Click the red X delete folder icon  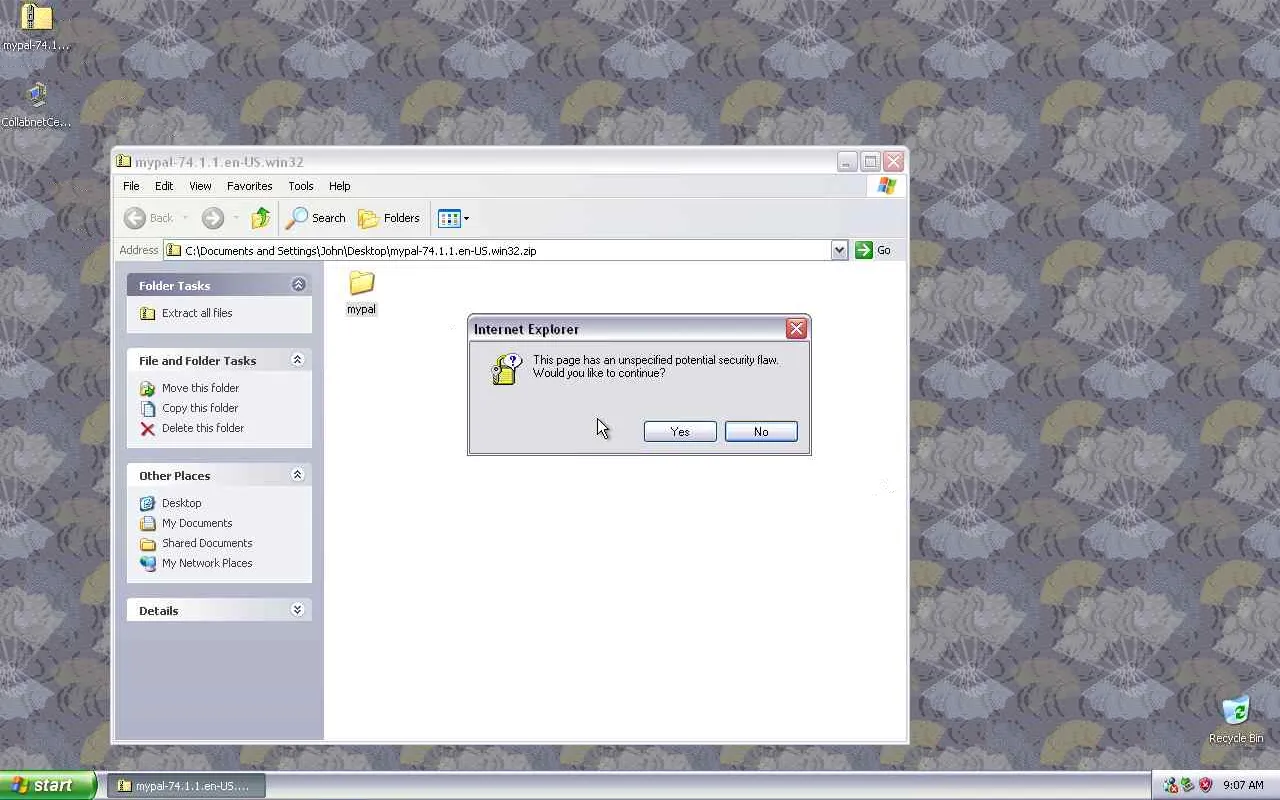[x=147, y=428]
